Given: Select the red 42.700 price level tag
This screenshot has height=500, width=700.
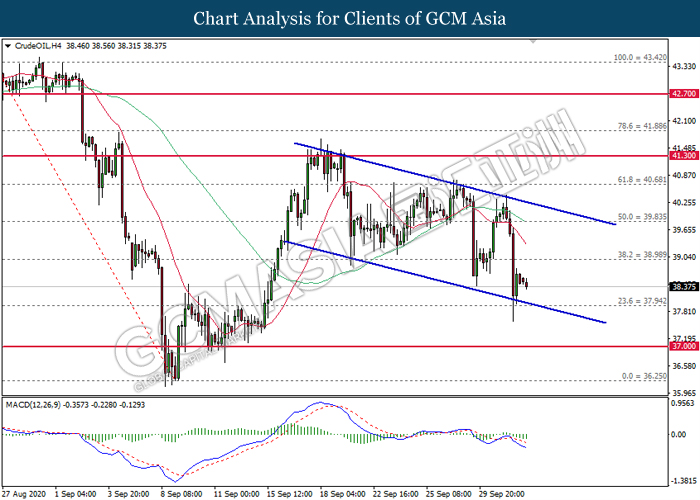Looking at the screenshot, I should point(683,93).
